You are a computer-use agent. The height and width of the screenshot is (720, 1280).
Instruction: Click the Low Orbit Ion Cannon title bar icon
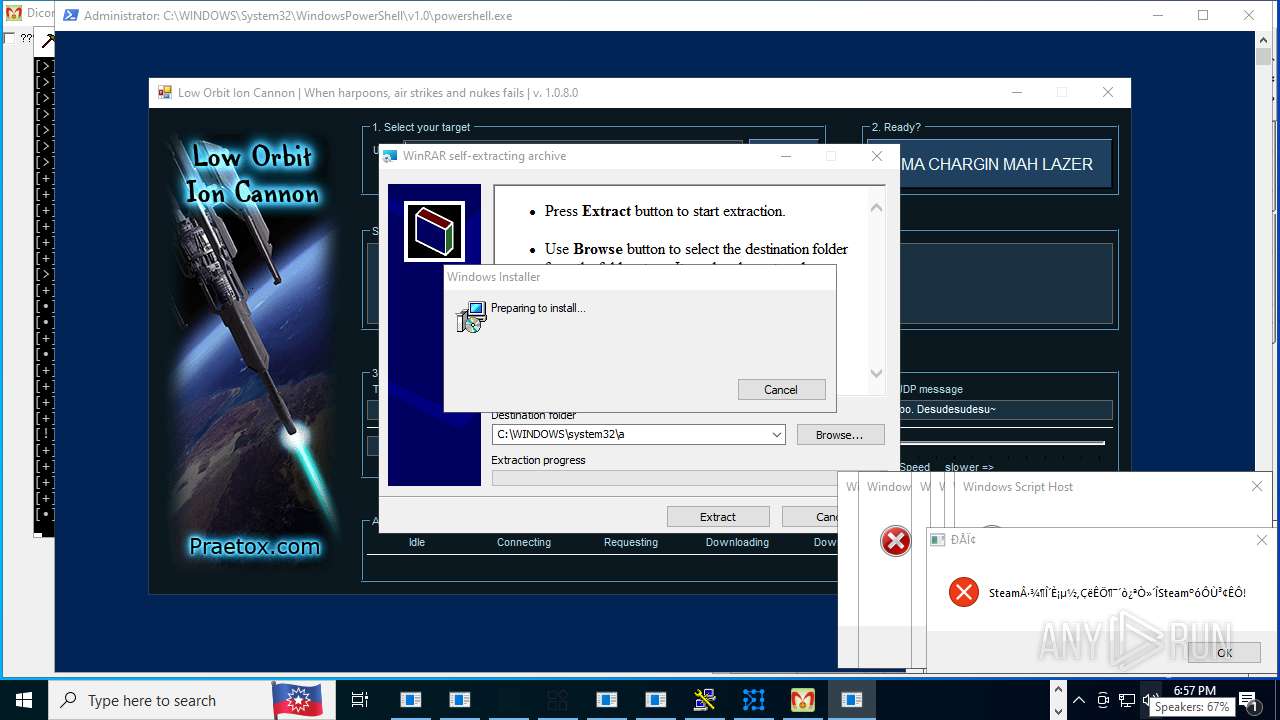point(165,93)
